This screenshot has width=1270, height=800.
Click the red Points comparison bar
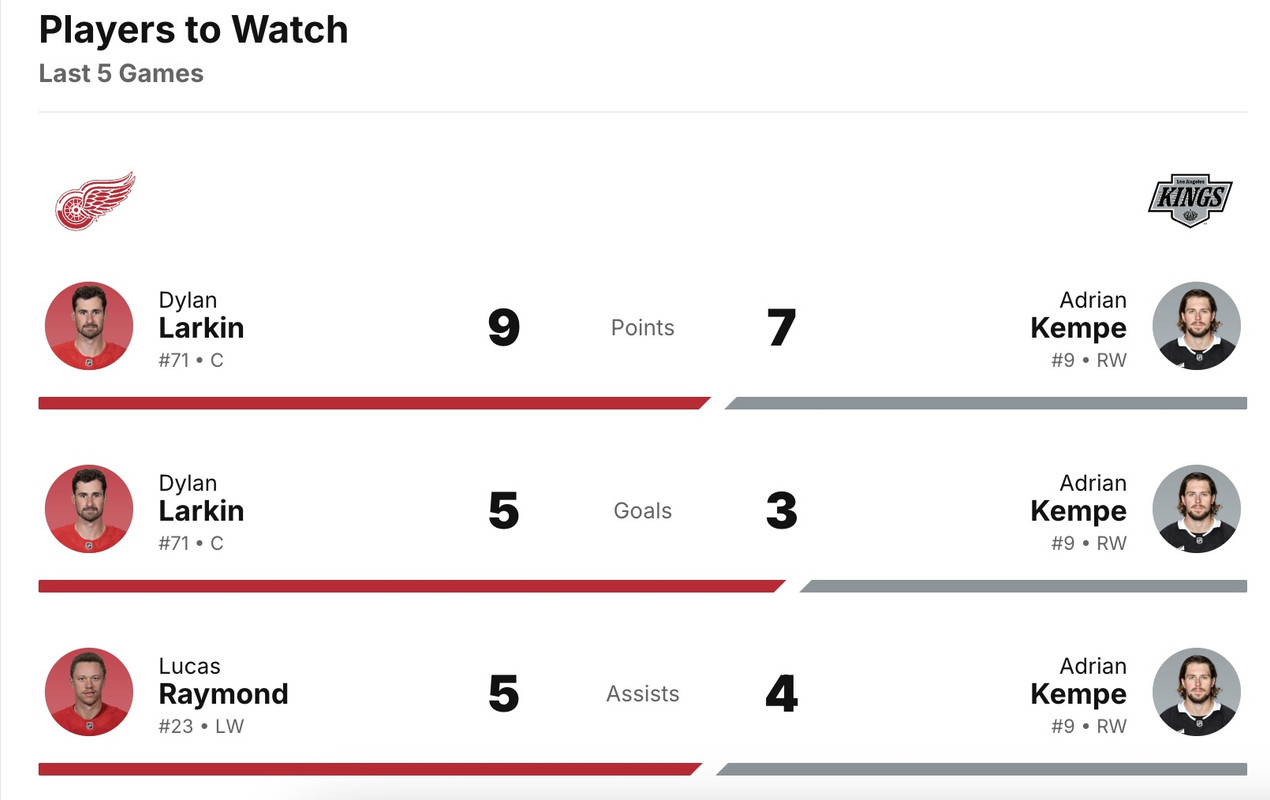coord(370,403)
